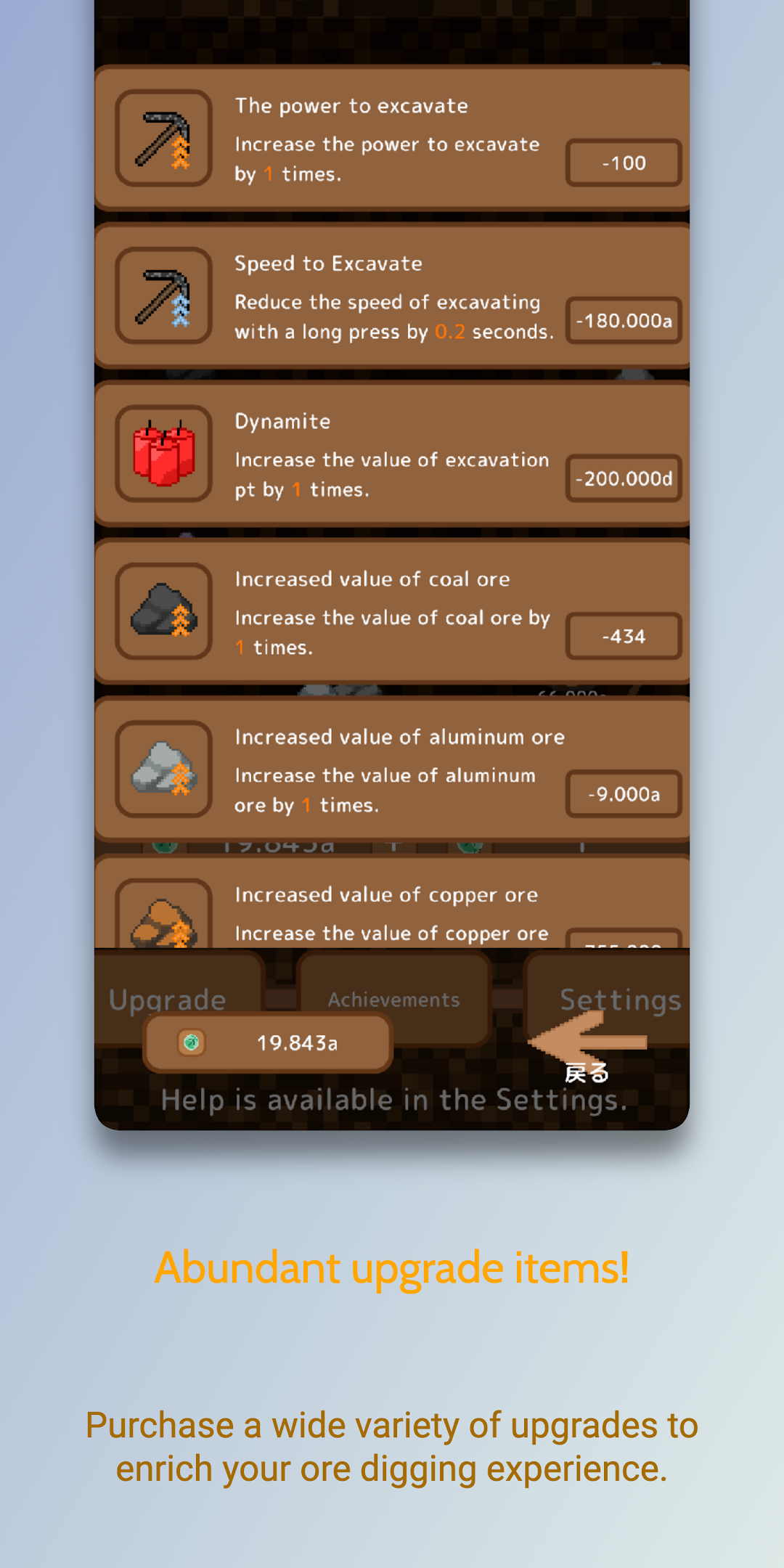784x1568 pixels.
Task: Purchase Dynamite for -200.000d
Action: point(624,478)
